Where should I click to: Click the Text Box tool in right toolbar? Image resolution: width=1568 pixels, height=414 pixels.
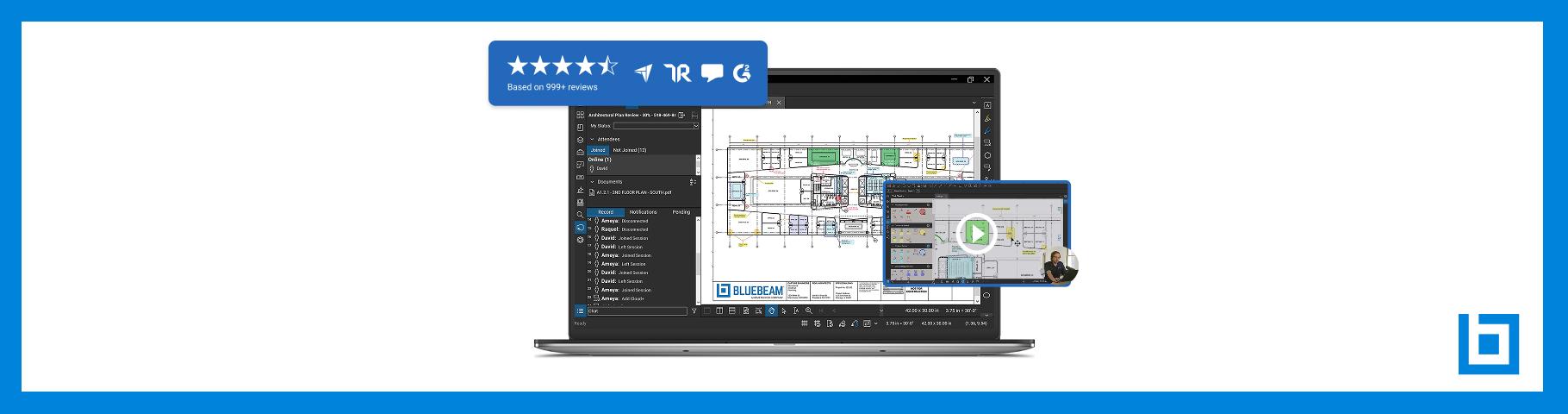pyautogui.click(x=987, y=104)
